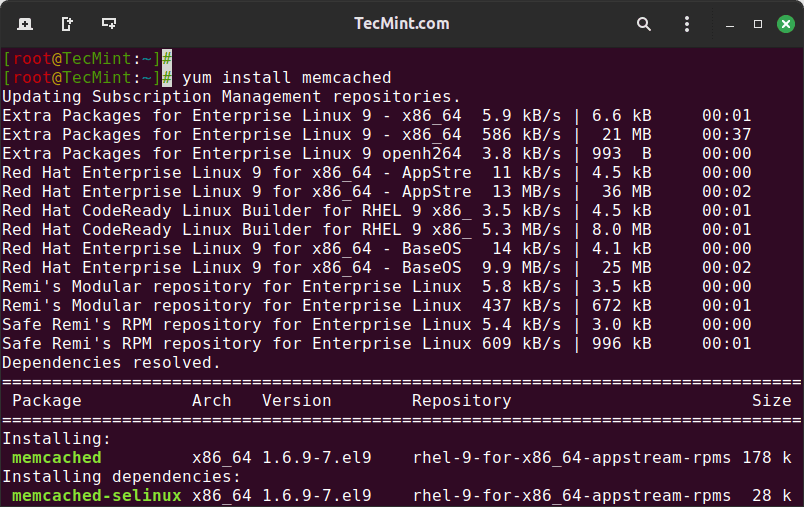Select 'Updating Subscription Management repositories.' line
The height and width of the screenshot is (507, 804).
[231, 97]
